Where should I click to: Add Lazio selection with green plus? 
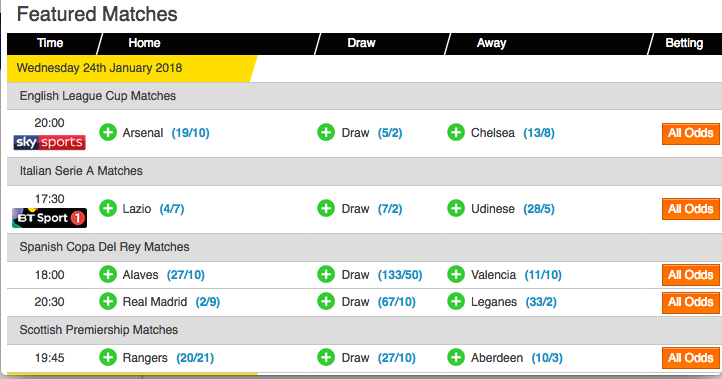click(108, 209)
